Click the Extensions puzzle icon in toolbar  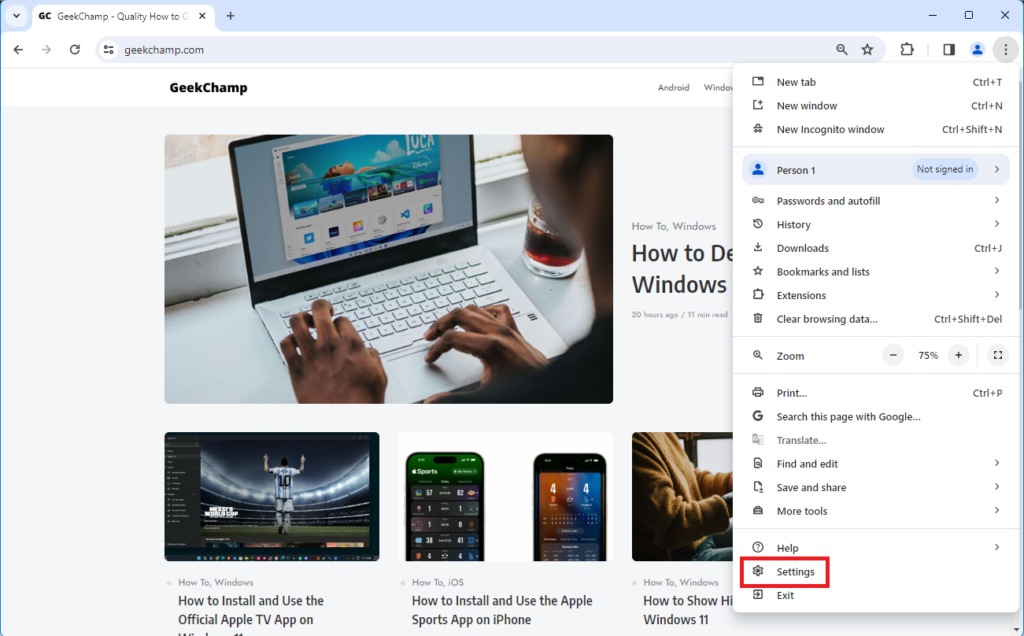(x=907, y=49)
